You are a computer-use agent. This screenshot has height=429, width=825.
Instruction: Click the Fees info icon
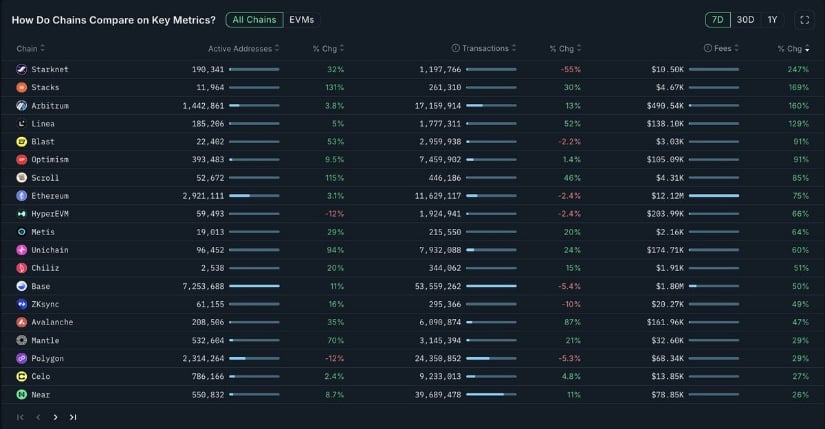click(708, 48)
